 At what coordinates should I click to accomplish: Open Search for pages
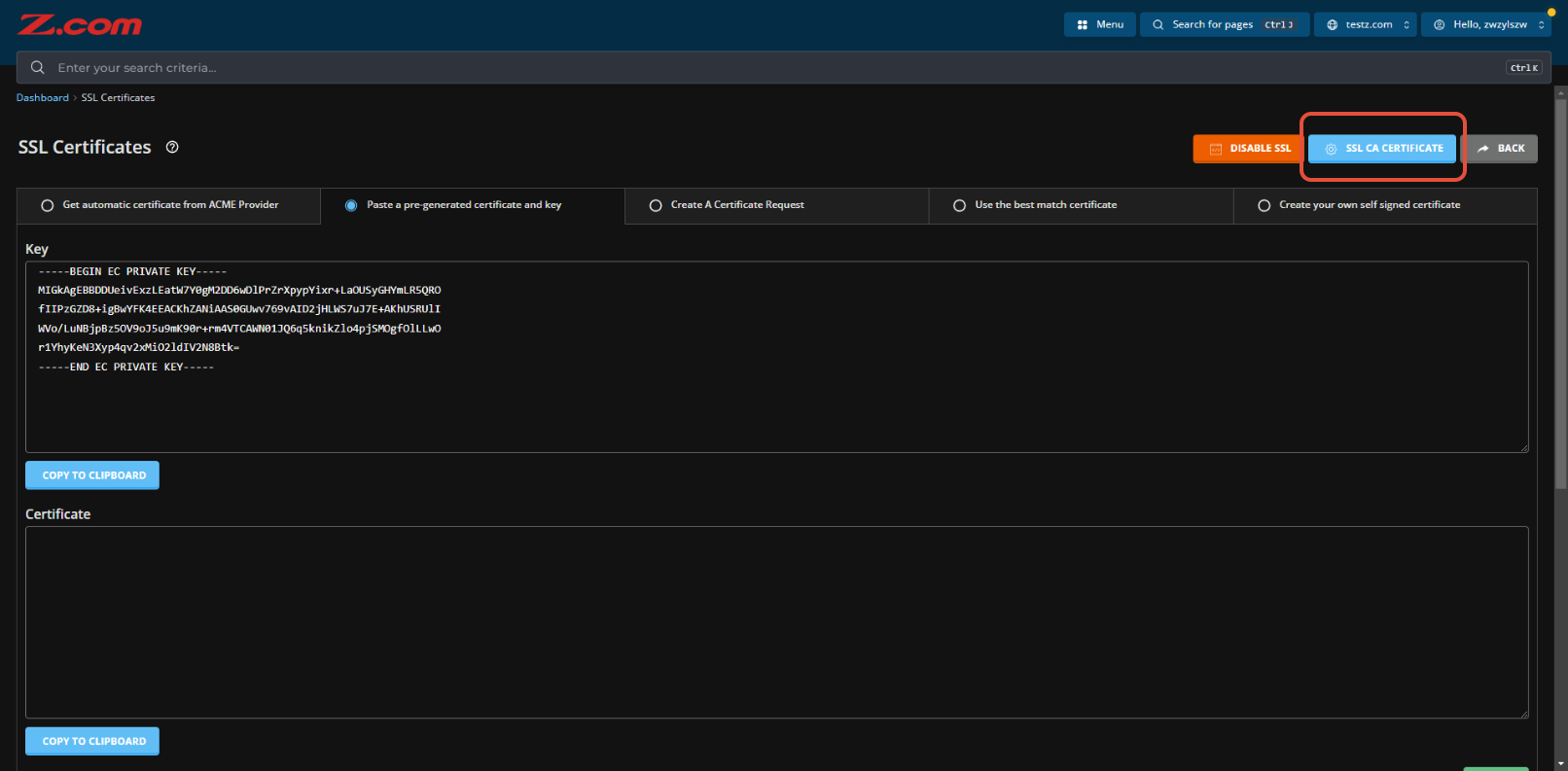tap(1225, 25)
